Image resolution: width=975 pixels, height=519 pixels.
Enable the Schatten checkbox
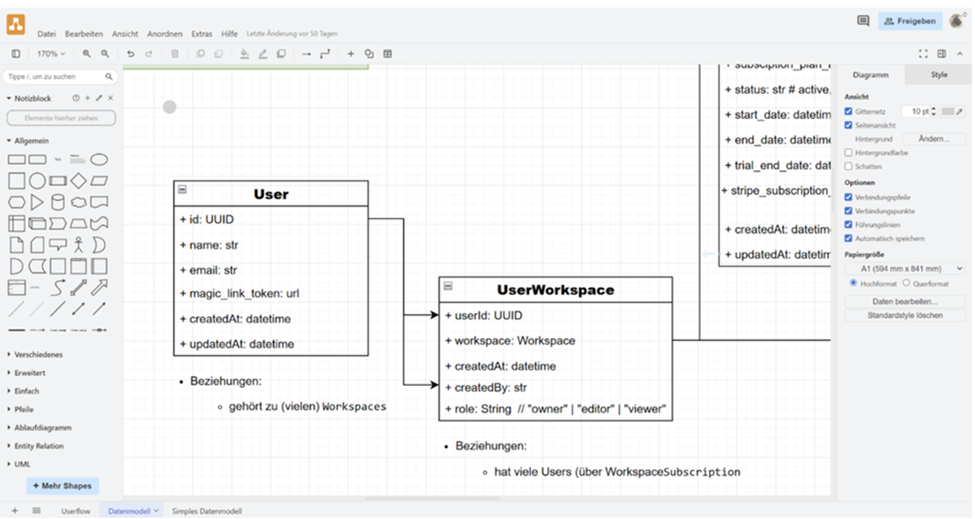[x=849, y=166]
